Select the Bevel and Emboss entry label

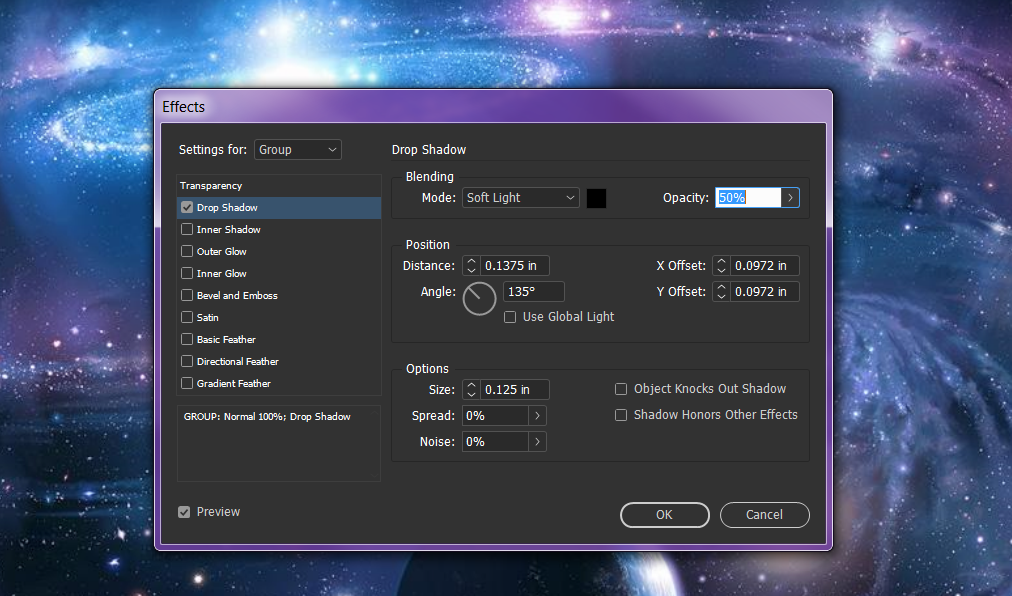coord(237,295)
